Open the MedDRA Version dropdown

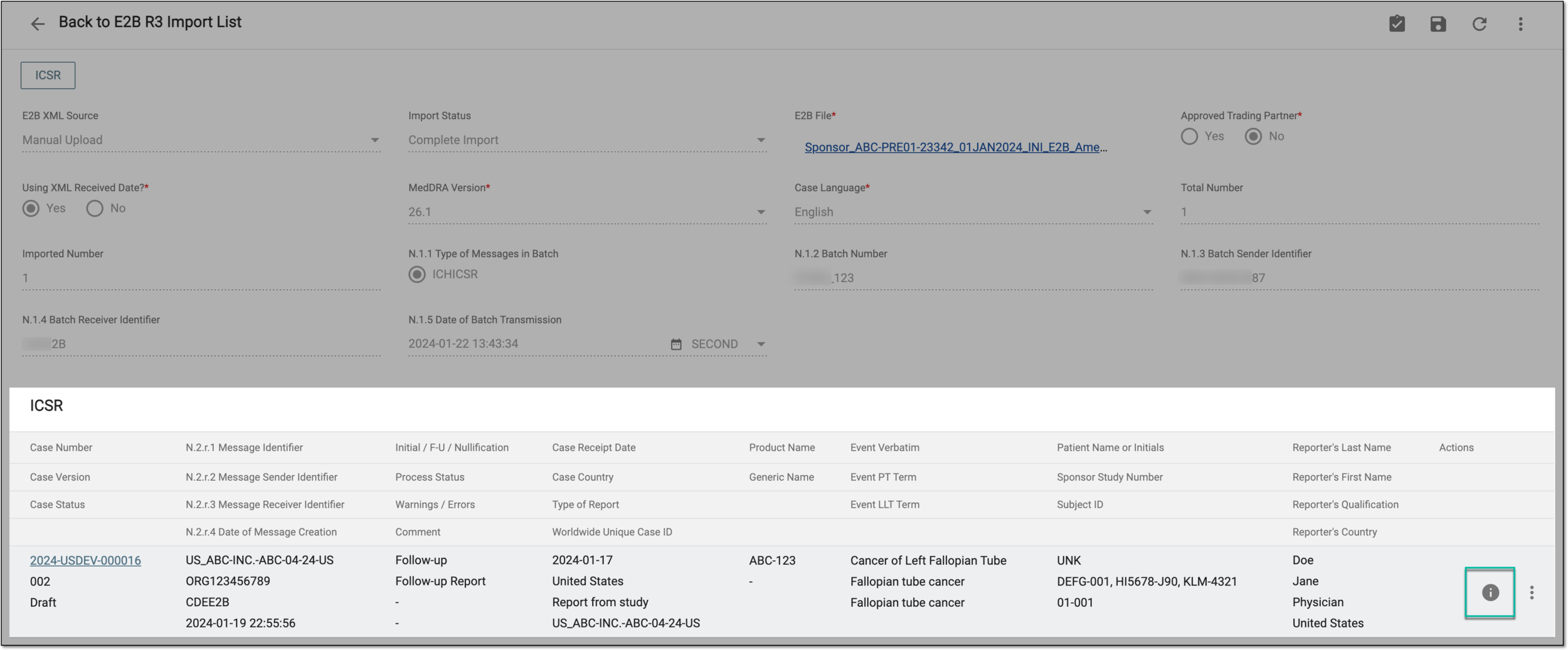point(761,212)
